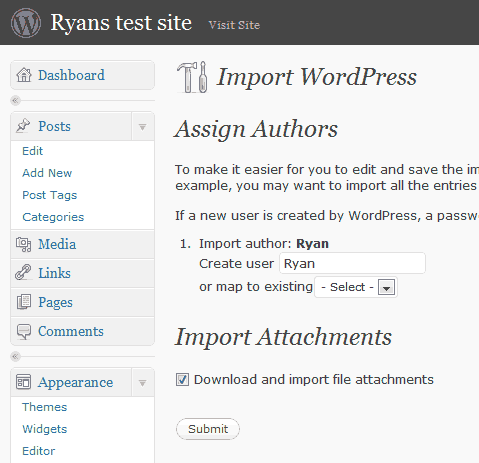Click the hammer and screwdriver Tools icon
The image size is (479, 463).
[193, 77]
